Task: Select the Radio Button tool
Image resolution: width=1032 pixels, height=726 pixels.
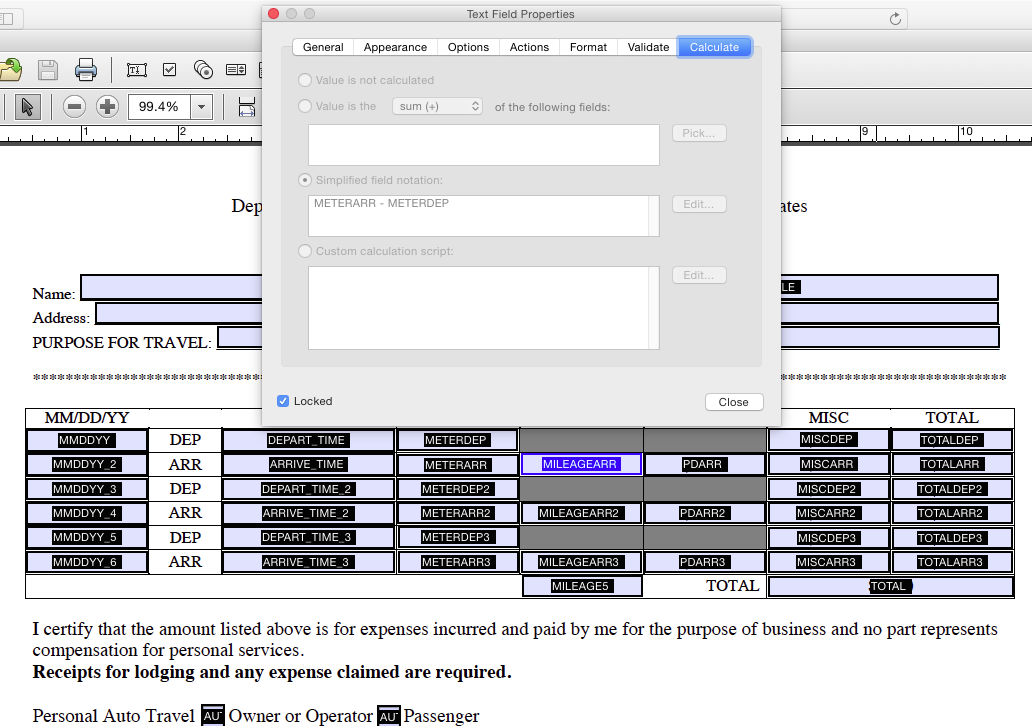Action: pyautogui.click(x=203, y=69)
